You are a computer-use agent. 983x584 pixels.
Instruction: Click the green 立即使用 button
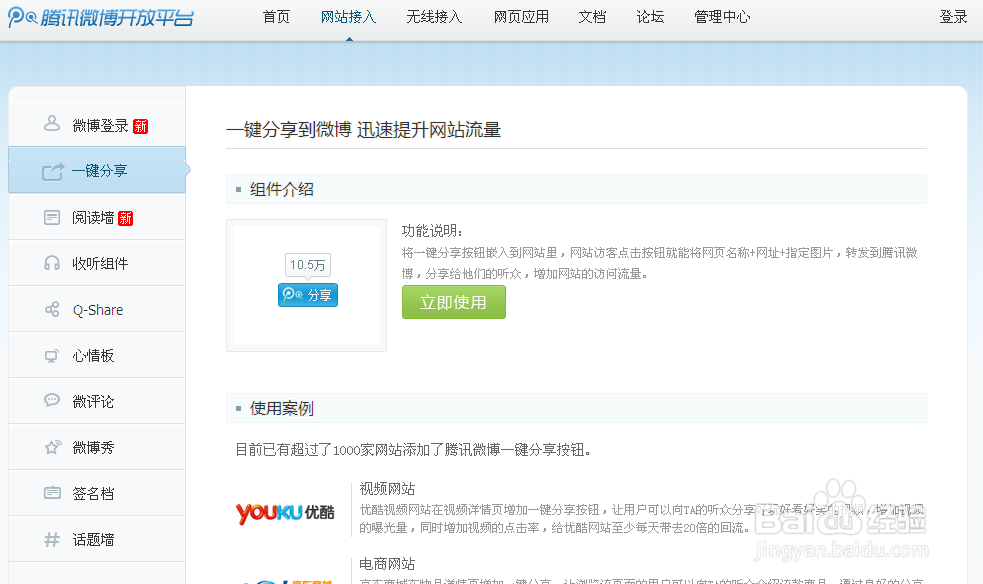click(x=453, y=302)
